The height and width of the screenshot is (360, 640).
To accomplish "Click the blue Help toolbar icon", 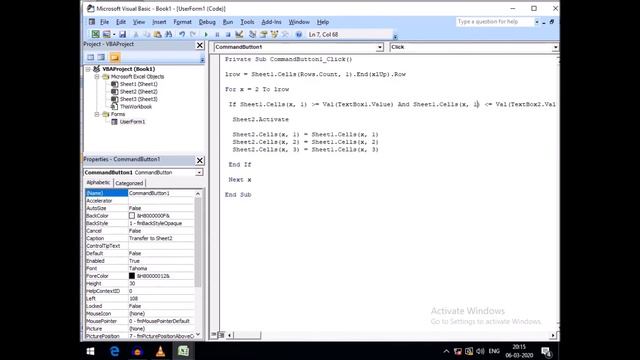I will [299, 35].
